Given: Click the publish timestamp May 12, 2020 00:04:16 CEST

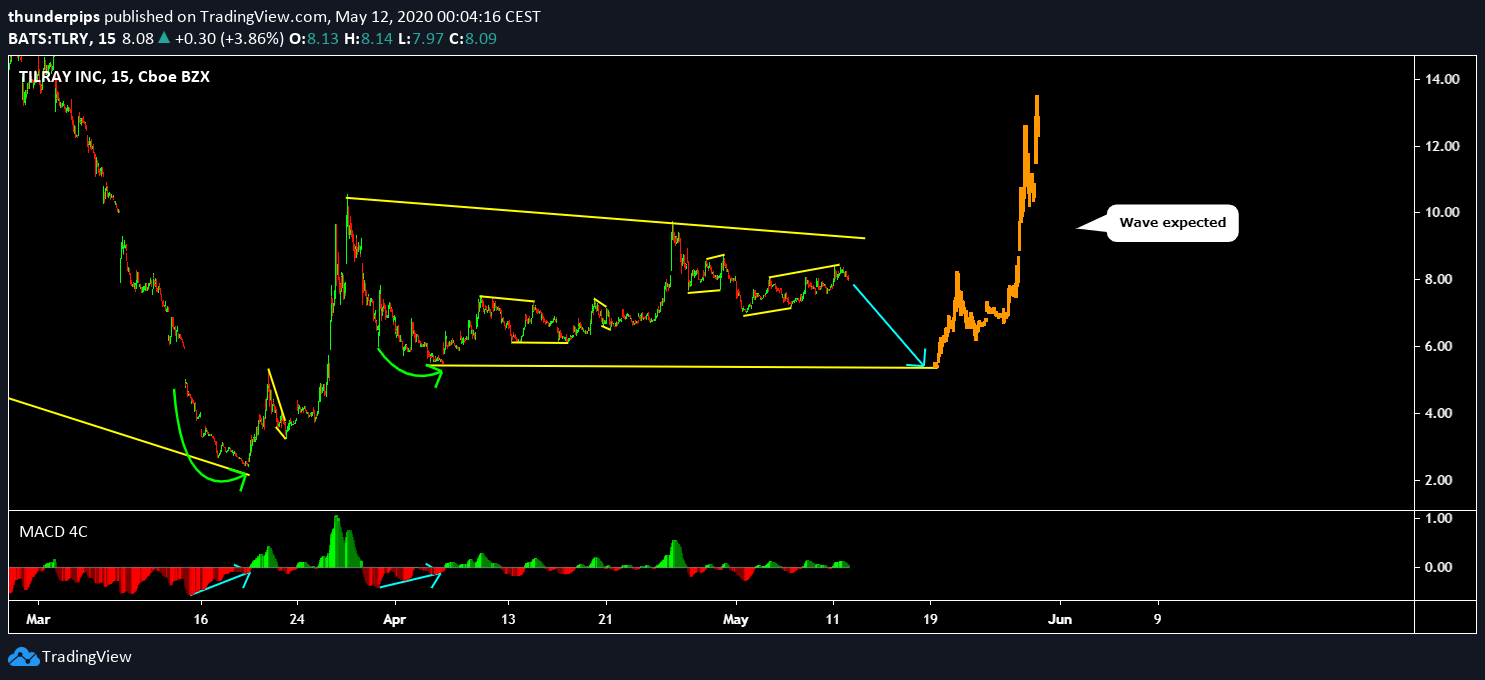Looking at the screenshot, I should click(440, 17).
